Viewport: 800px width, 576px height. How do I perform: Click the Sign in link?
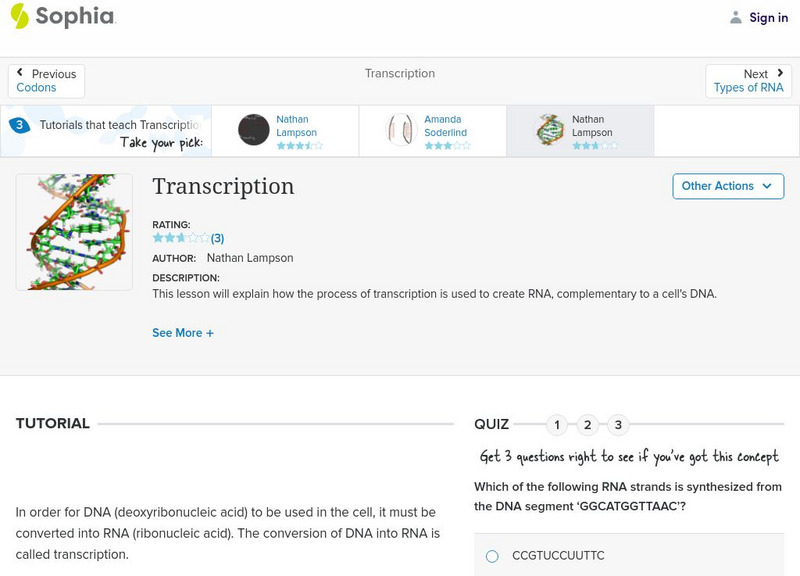tap(766, 17)
